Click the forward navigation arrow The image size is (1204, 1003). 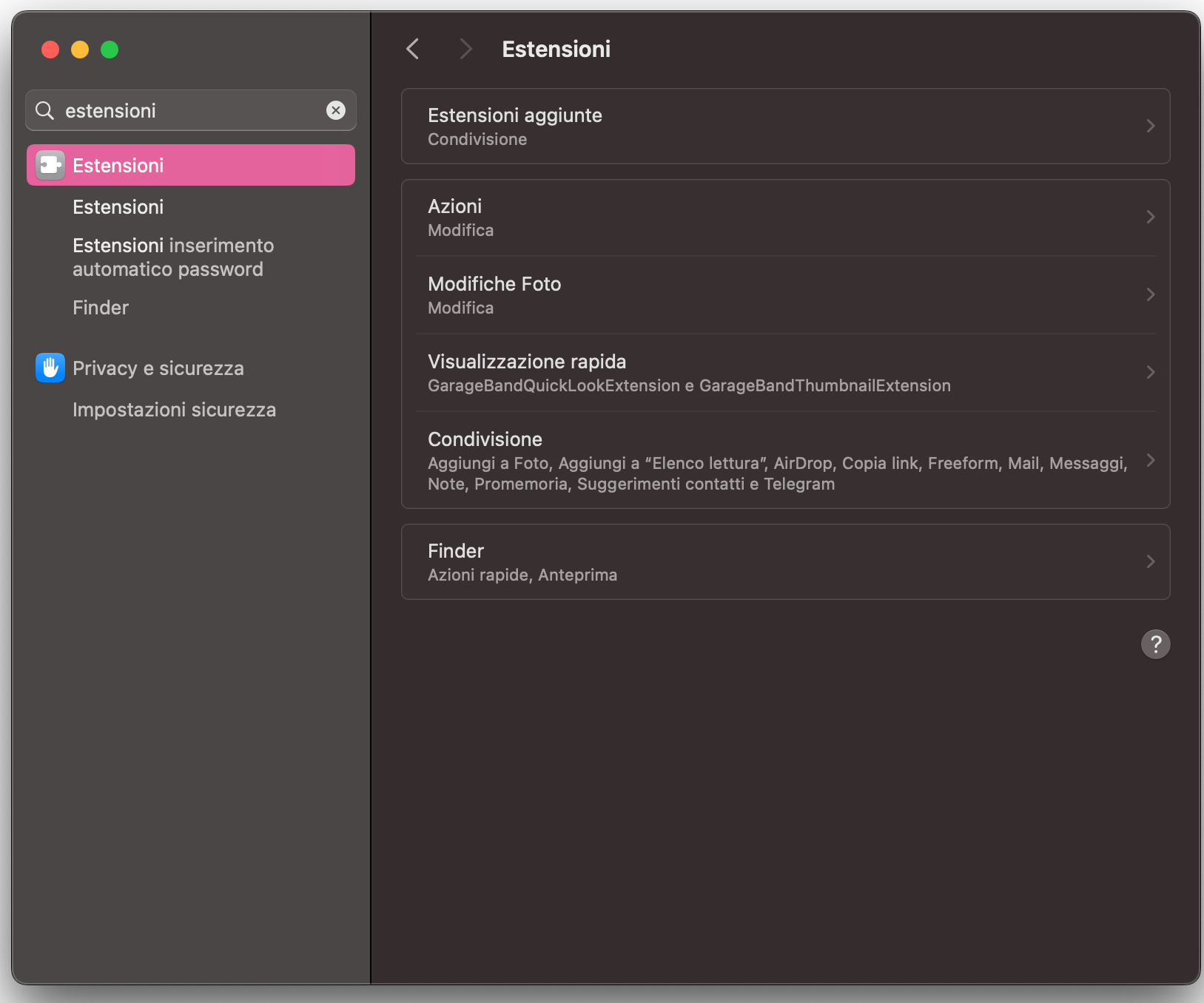click(465, 49)
